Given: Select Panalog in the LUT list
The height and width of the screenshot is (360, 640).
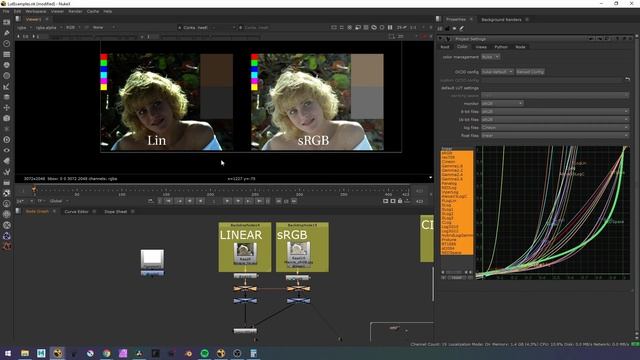Looking at the screenshot, I should pos(449,183).
